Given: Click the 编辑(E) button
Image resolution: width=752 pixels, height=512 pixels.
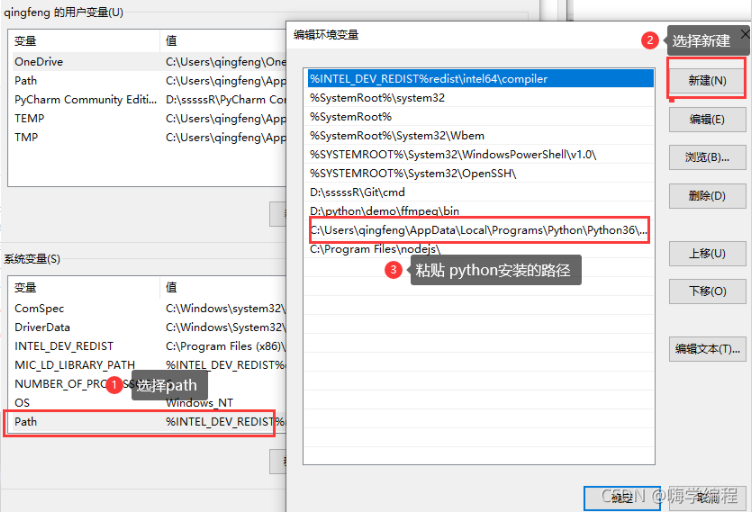Looking at the screenshot, I should pos(707,119).
